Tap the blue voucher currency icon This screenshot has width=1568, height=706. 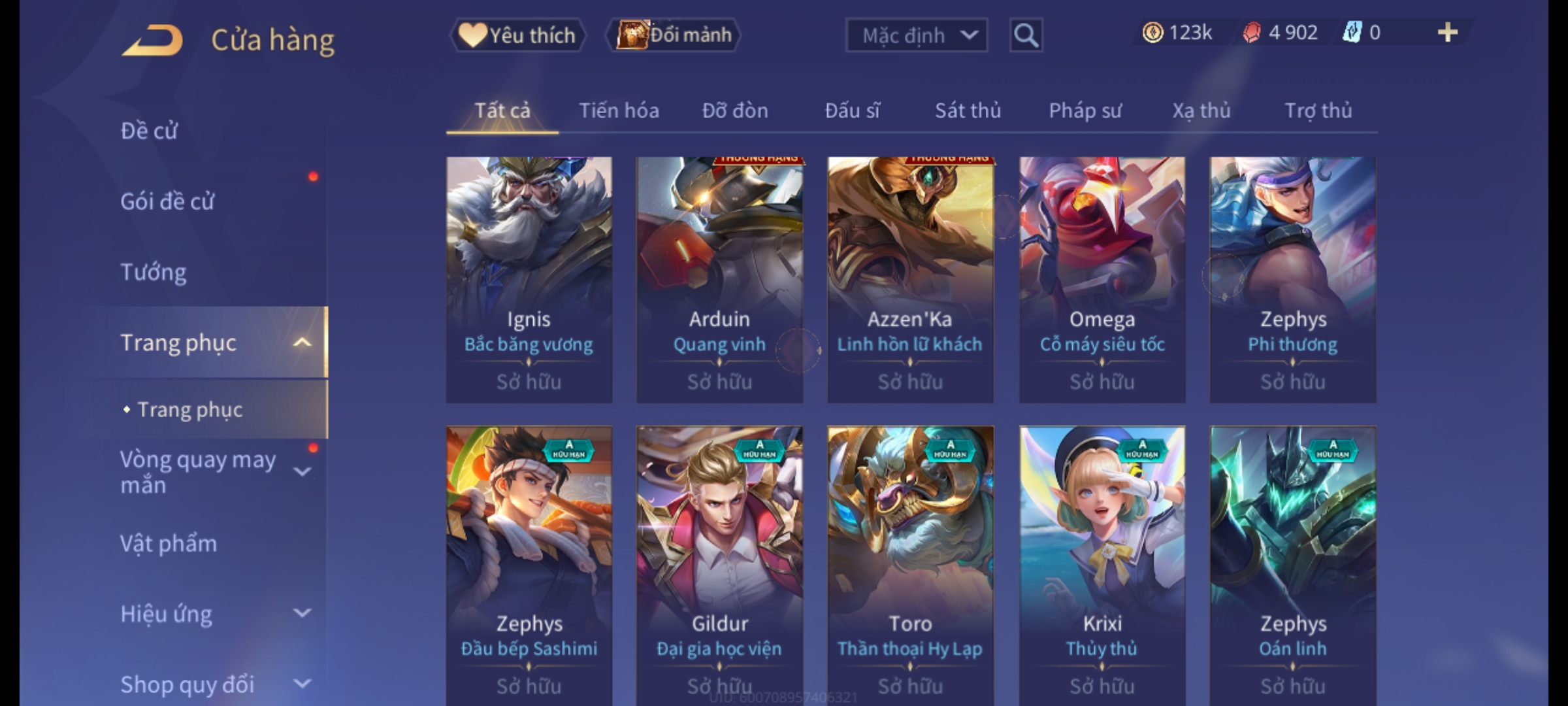[1351, 33]
